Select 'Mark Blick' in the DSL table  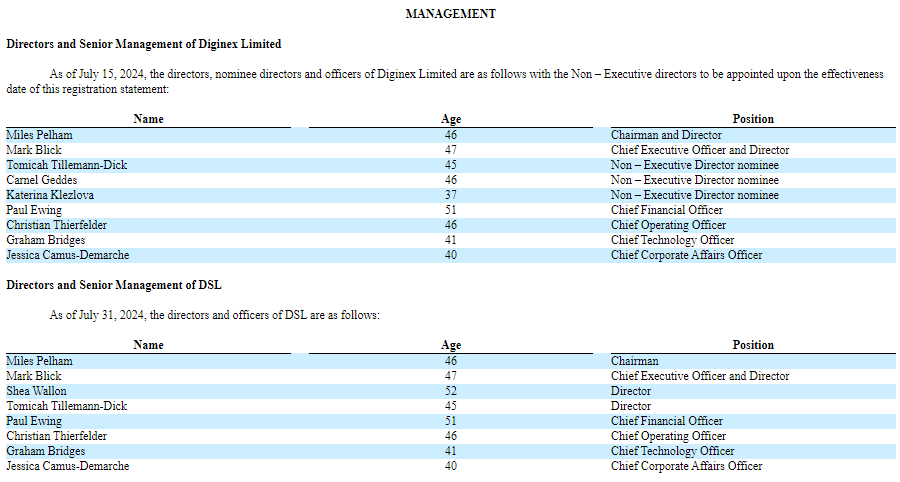[x=34, y=376]
